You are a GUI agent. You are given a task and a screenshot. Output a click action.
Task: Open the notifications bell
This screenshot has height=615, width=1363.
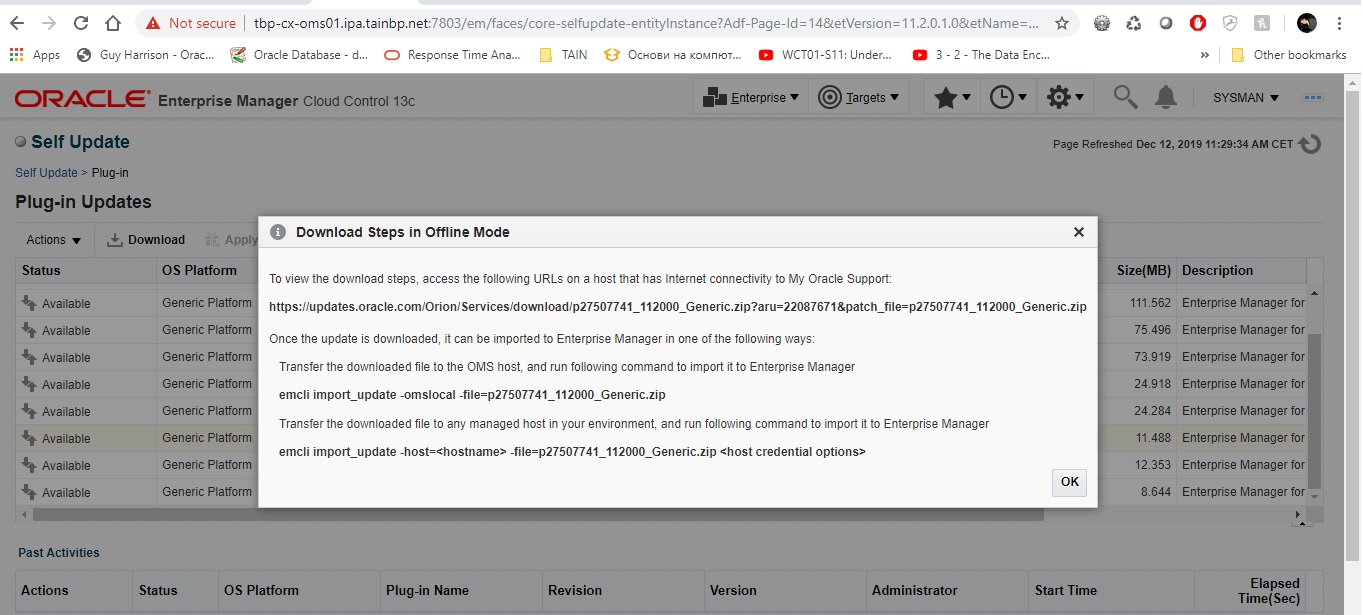click(1165, 97)
